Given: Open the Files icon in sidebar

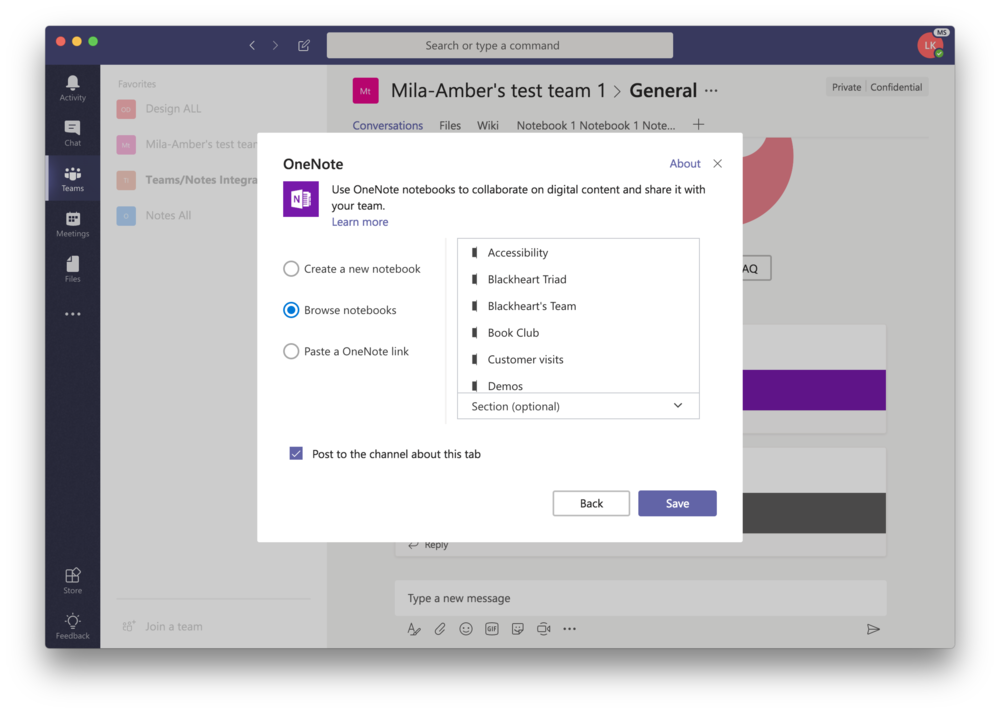Looking at the screenshot, I should click(73, 268).
